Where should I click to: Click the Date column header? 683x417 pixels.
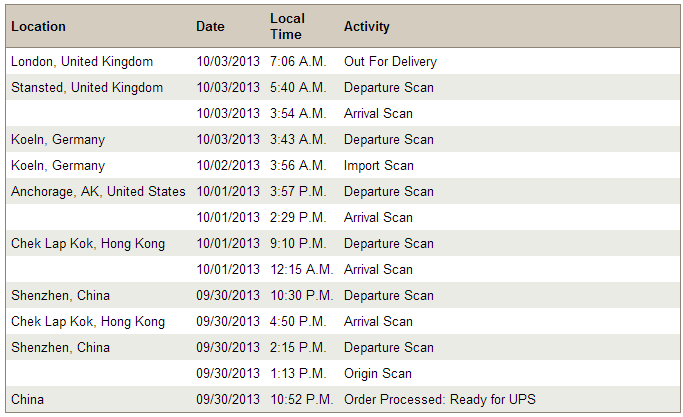[210, 27]
